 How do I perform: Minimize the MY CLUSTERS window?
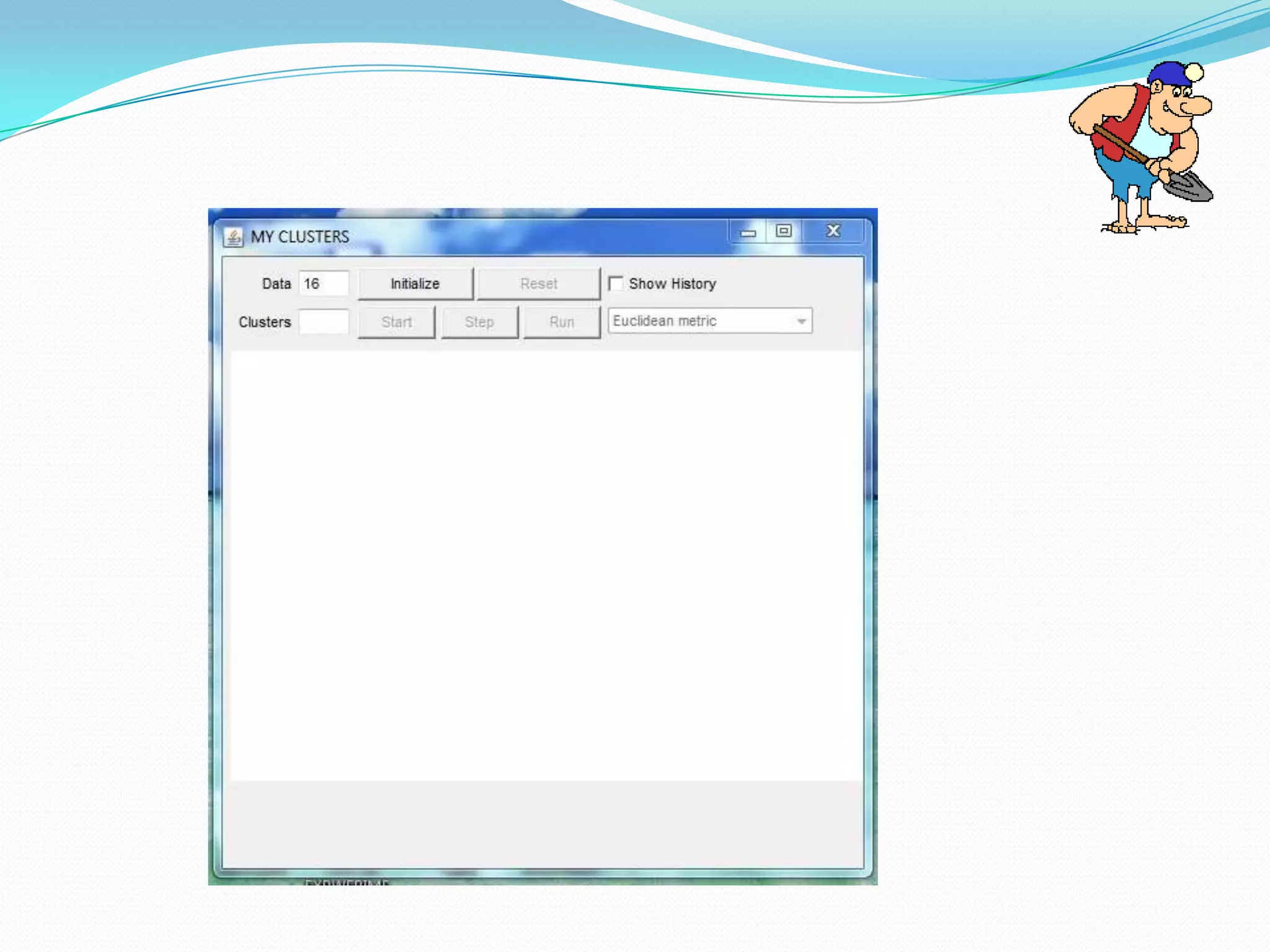coord(748,232)
